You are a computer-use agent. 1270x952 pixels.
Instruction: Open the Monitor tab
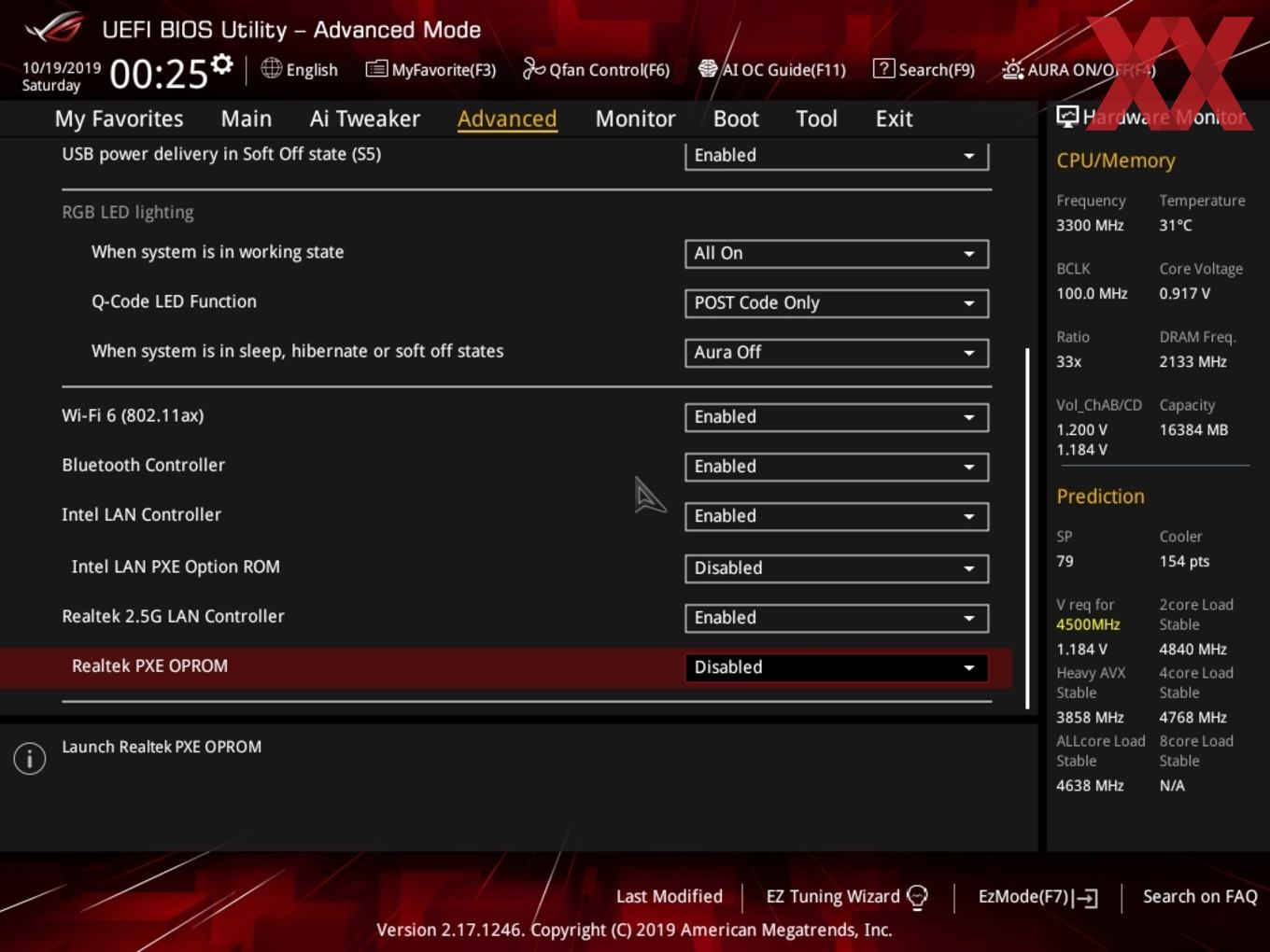635,119
